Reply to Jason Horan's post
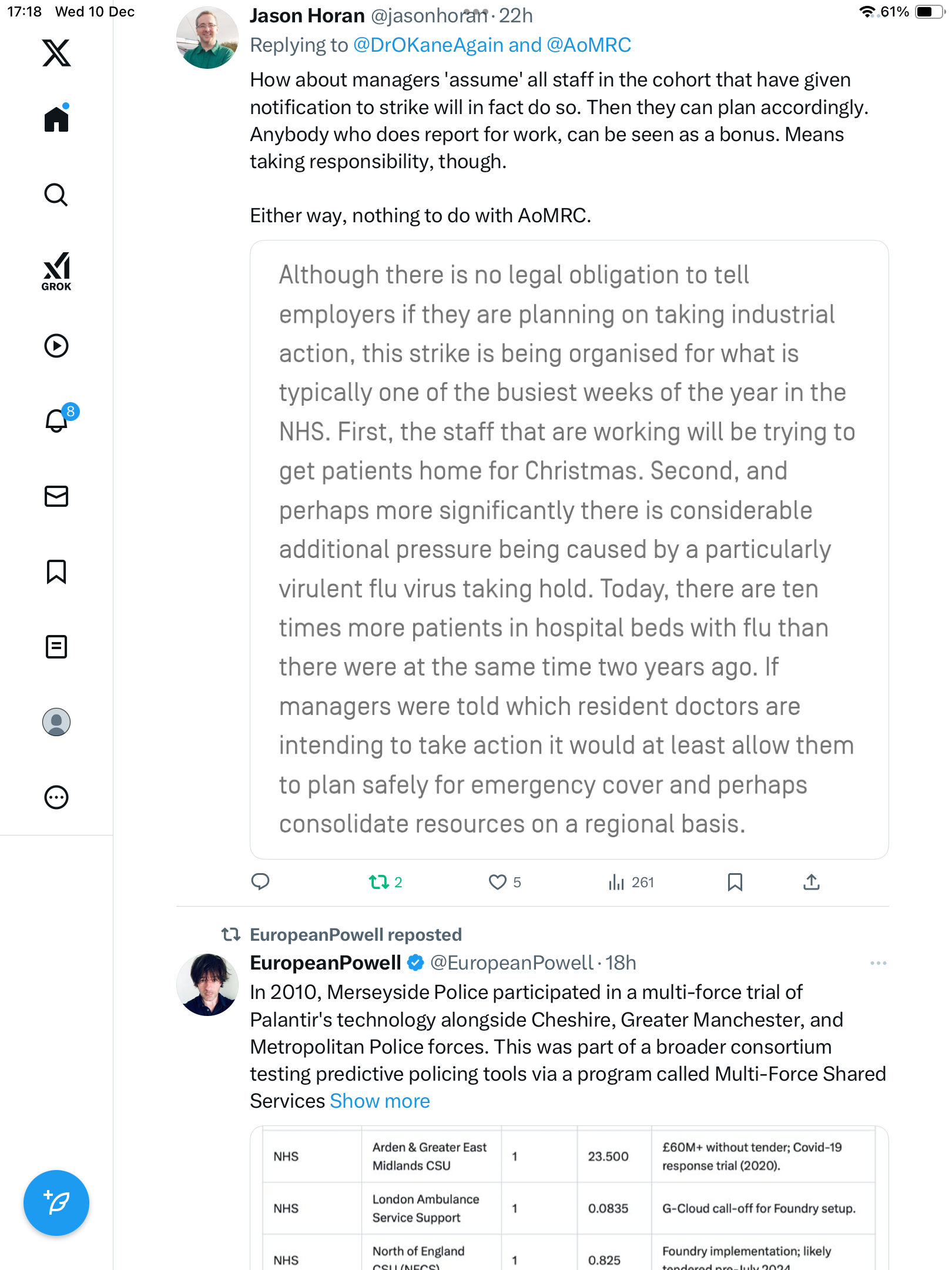The height and width of the screenshot is (1270, 952). [260, 882]
